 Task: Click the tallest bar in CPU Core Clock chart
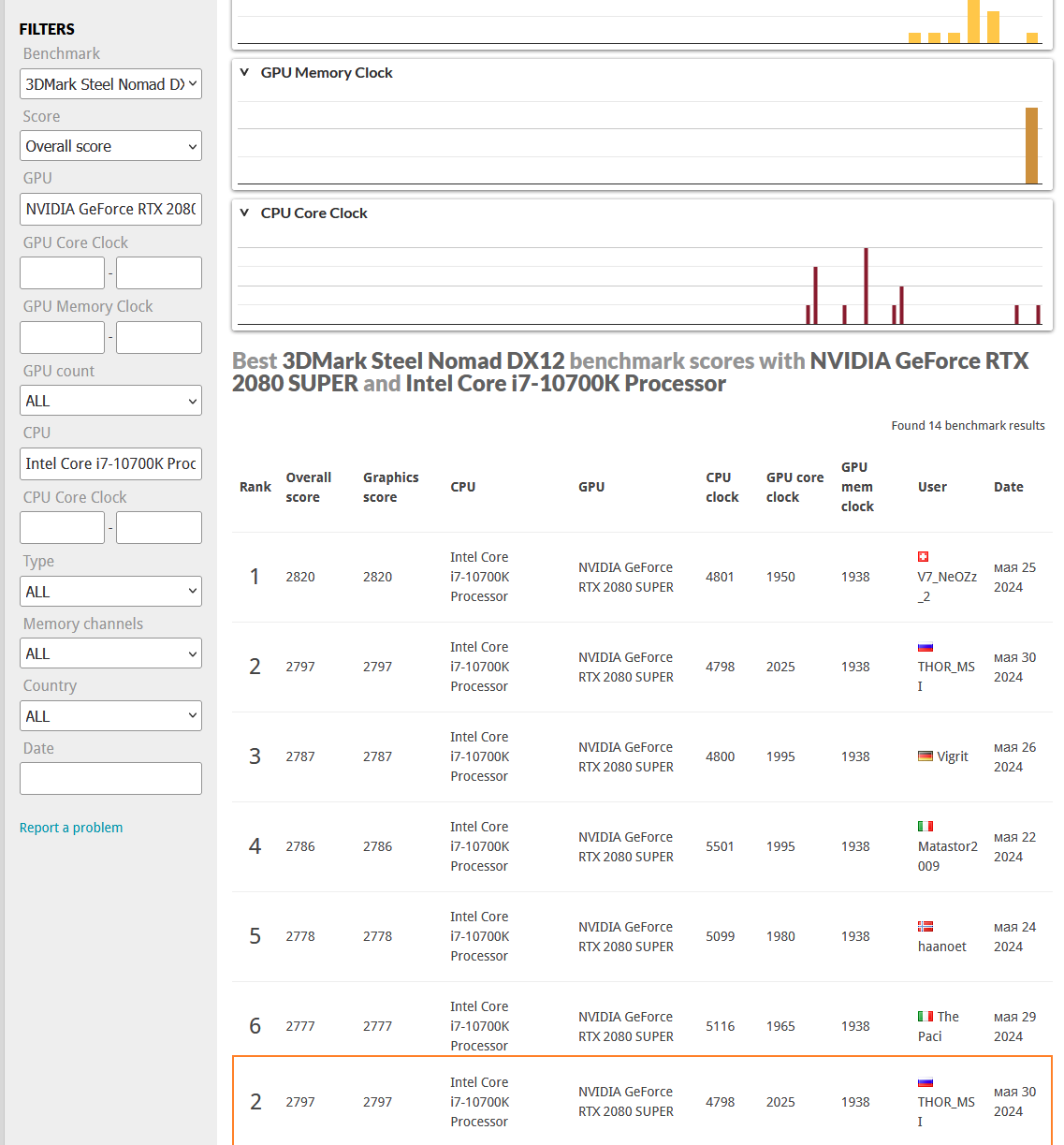866,286
